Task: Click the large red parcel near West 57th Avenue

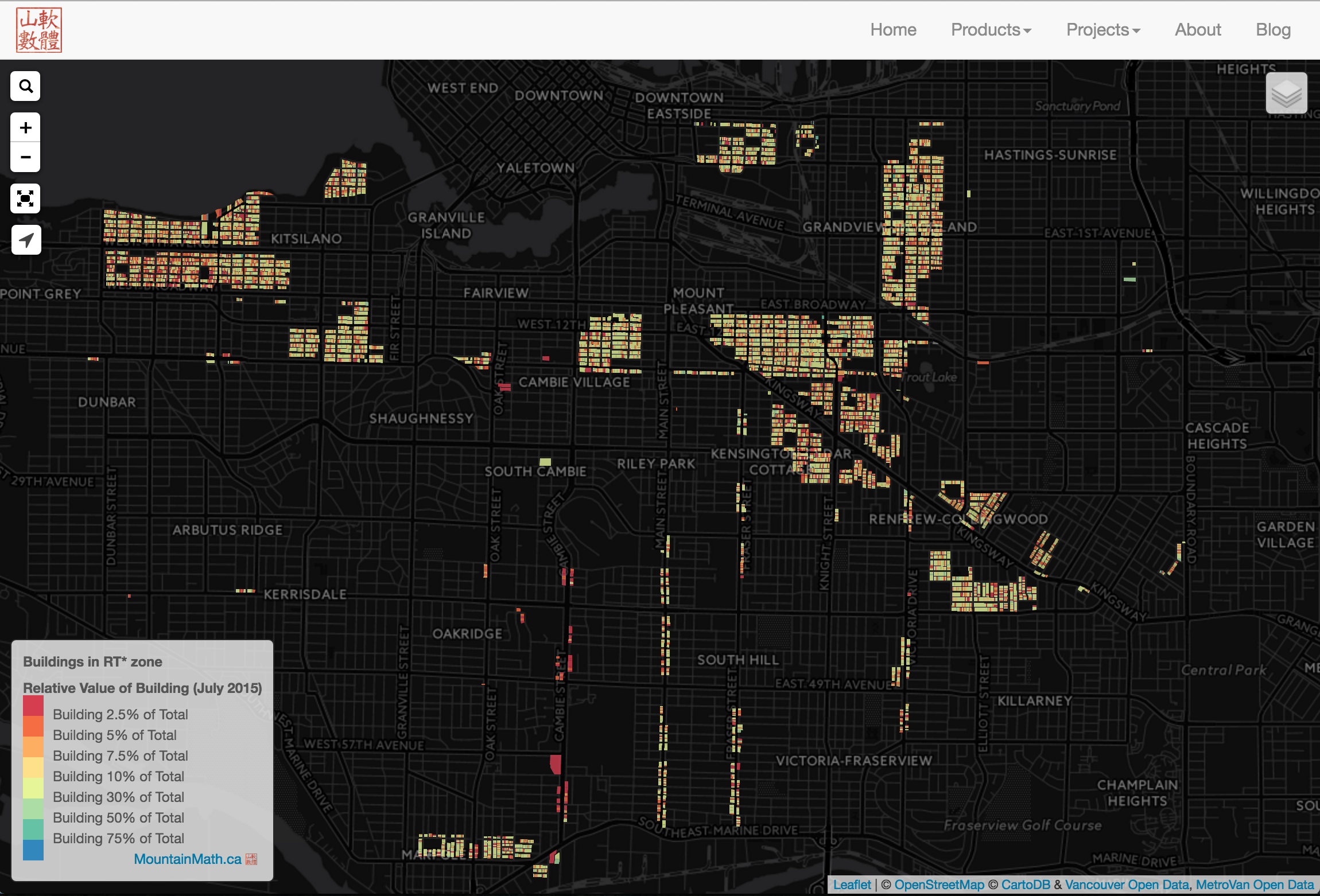Action: tap(556, 764)
